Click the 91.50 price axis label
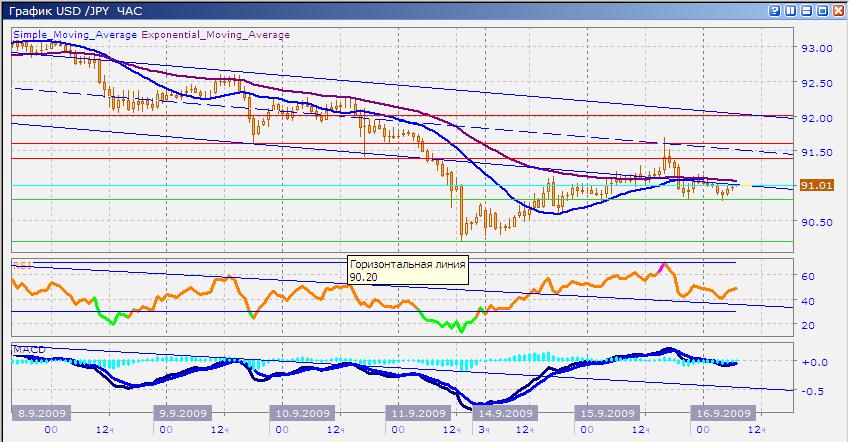849x442 pixels. pos(817,152)
